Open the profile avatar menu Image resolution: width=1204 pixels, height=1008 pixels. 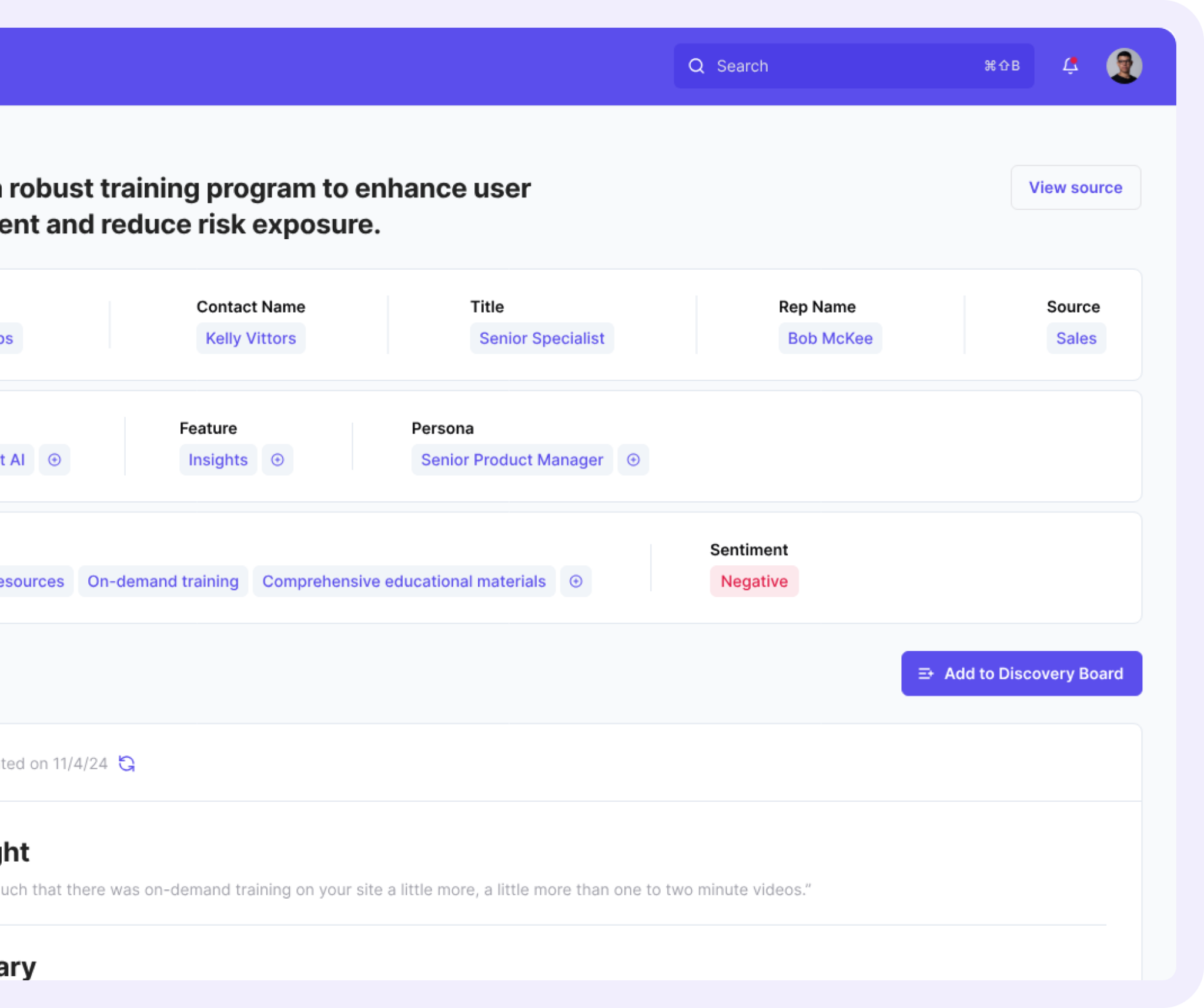(x=1124, y=65)
